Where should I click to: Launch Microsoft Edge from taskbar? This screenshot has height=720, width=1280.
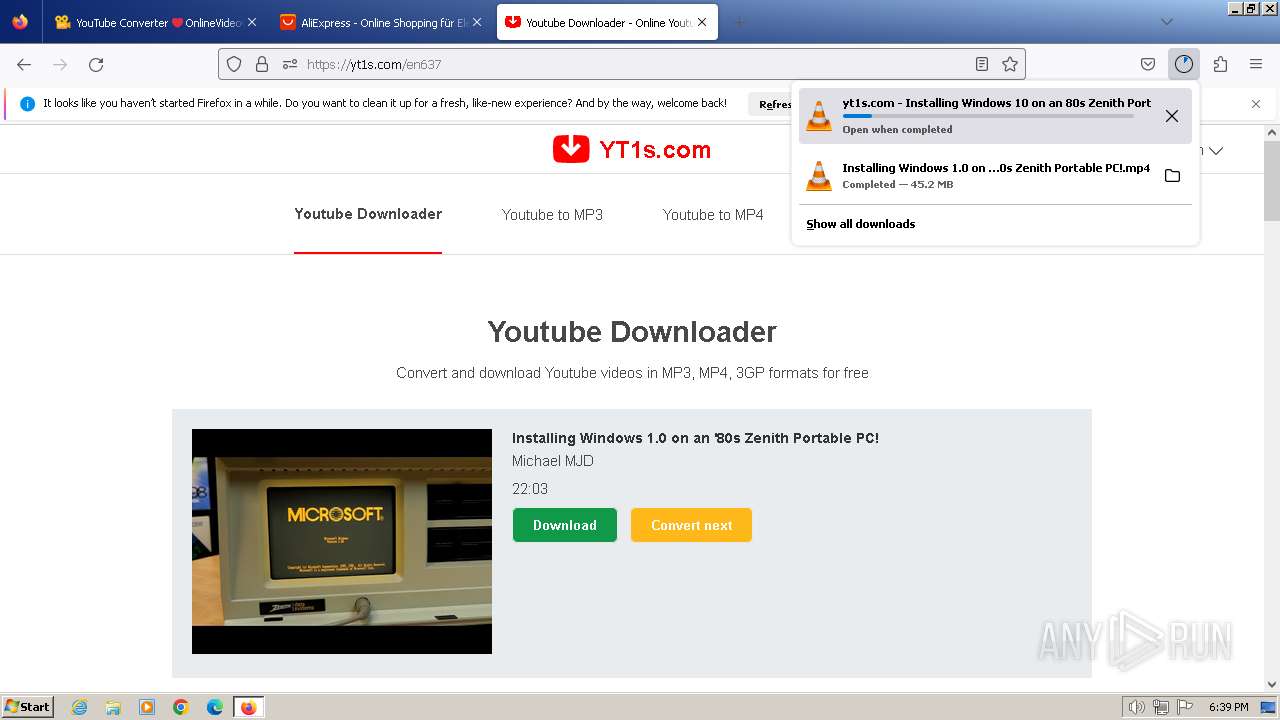pos(215,707)
